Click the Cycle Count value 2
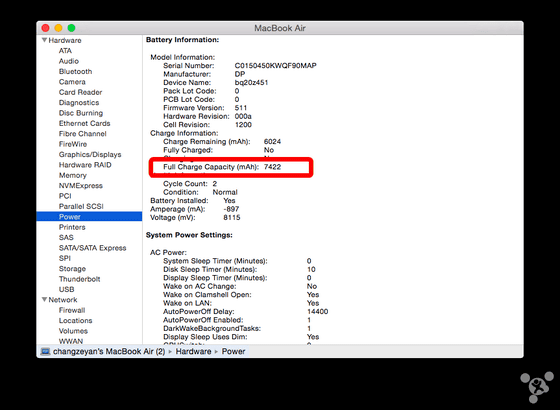 click(215, 184)
